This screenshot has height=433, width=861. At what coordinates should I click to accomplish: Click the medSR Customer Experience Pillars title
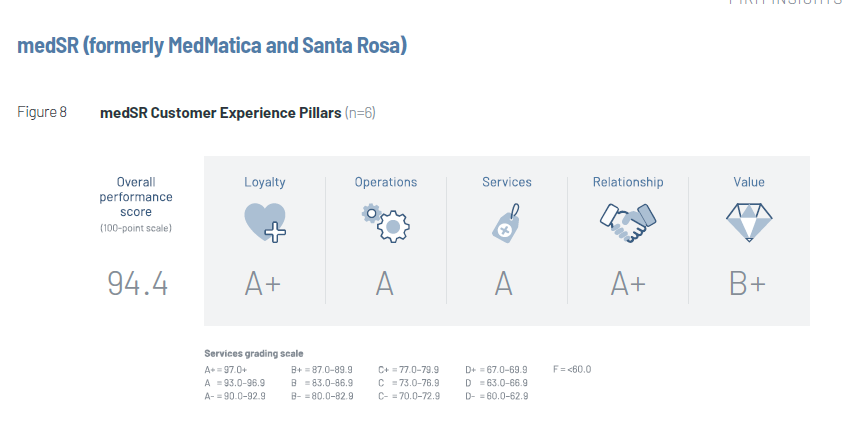(221, 113)
